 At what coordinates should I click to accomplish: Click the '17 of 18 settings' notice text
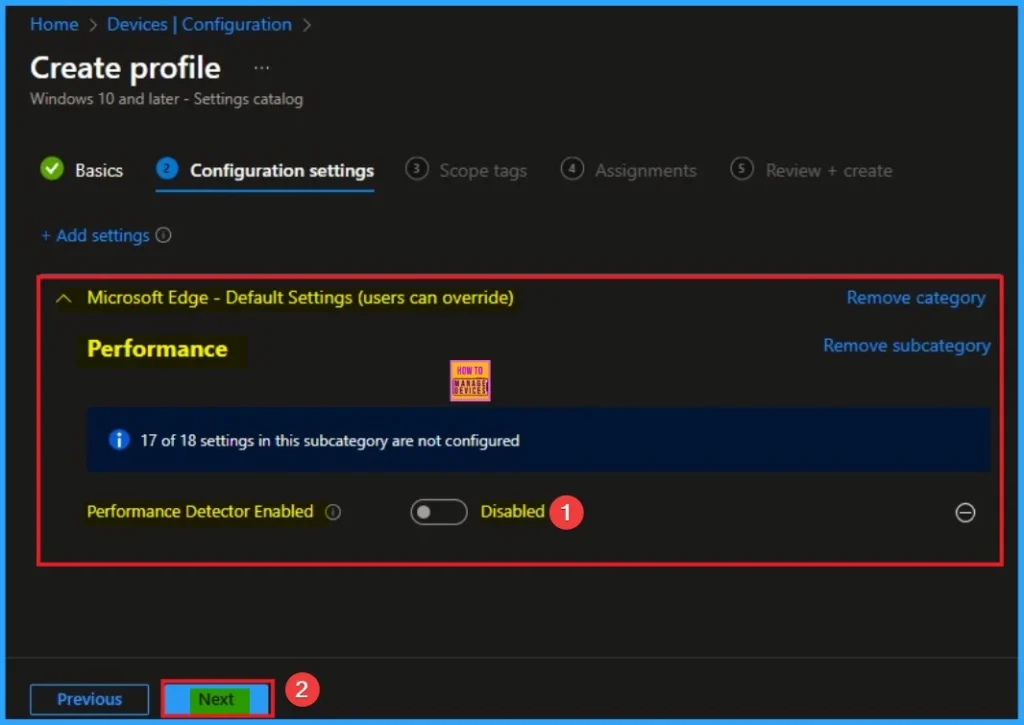330,441
